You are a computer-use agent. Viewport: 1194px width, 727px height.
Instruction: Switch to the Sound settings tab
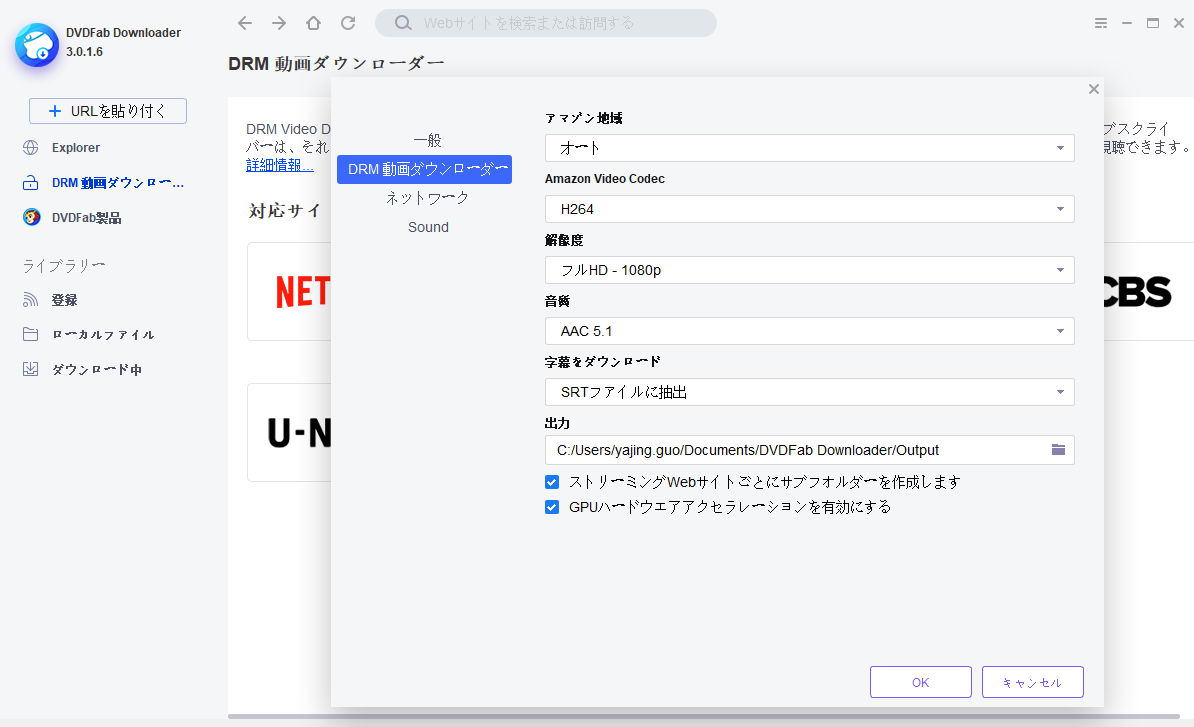[428, 227]
